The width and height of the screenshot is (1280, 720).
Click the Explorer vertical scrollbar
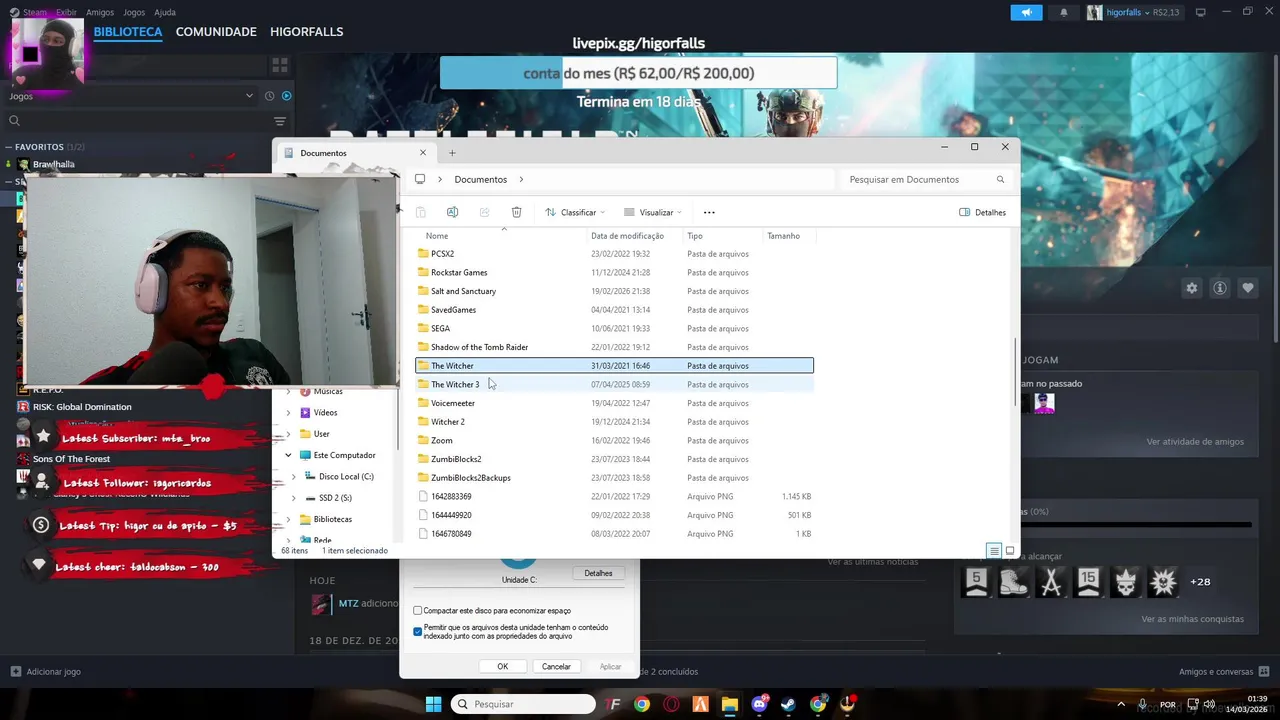tap(1017, 372)
